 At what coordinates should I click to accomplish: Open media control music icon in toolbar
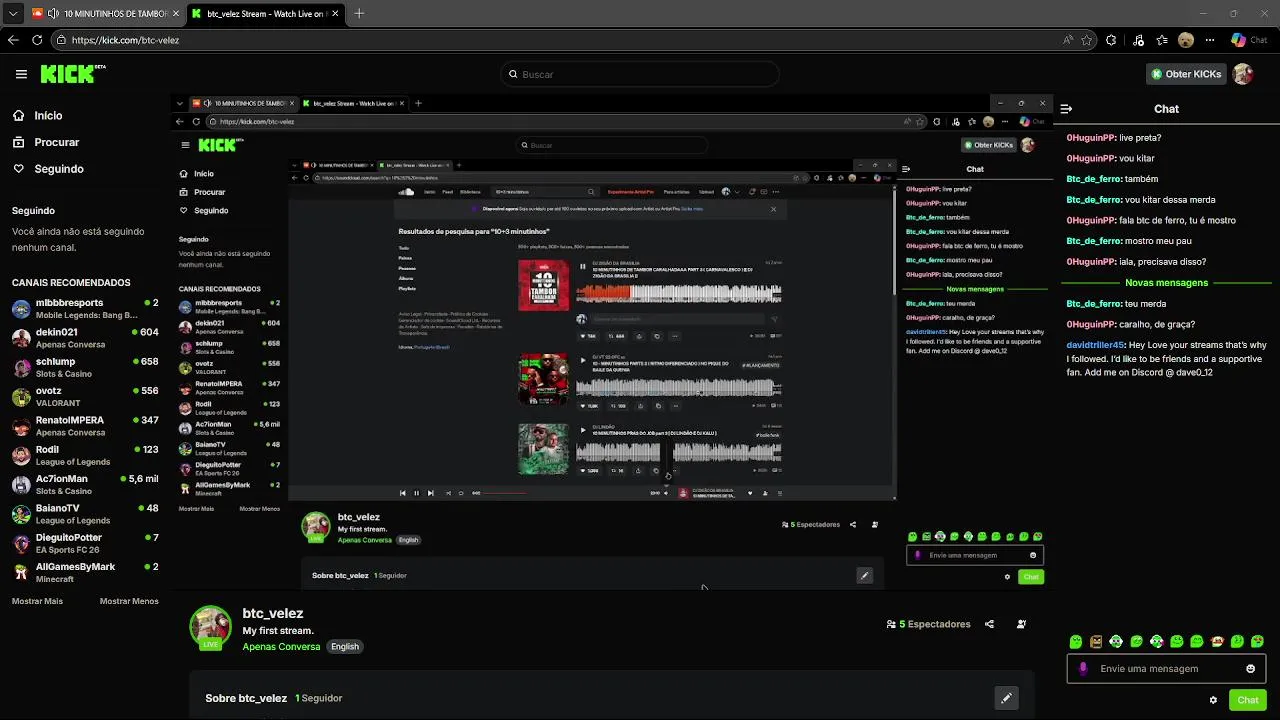tap(1138, 40)
